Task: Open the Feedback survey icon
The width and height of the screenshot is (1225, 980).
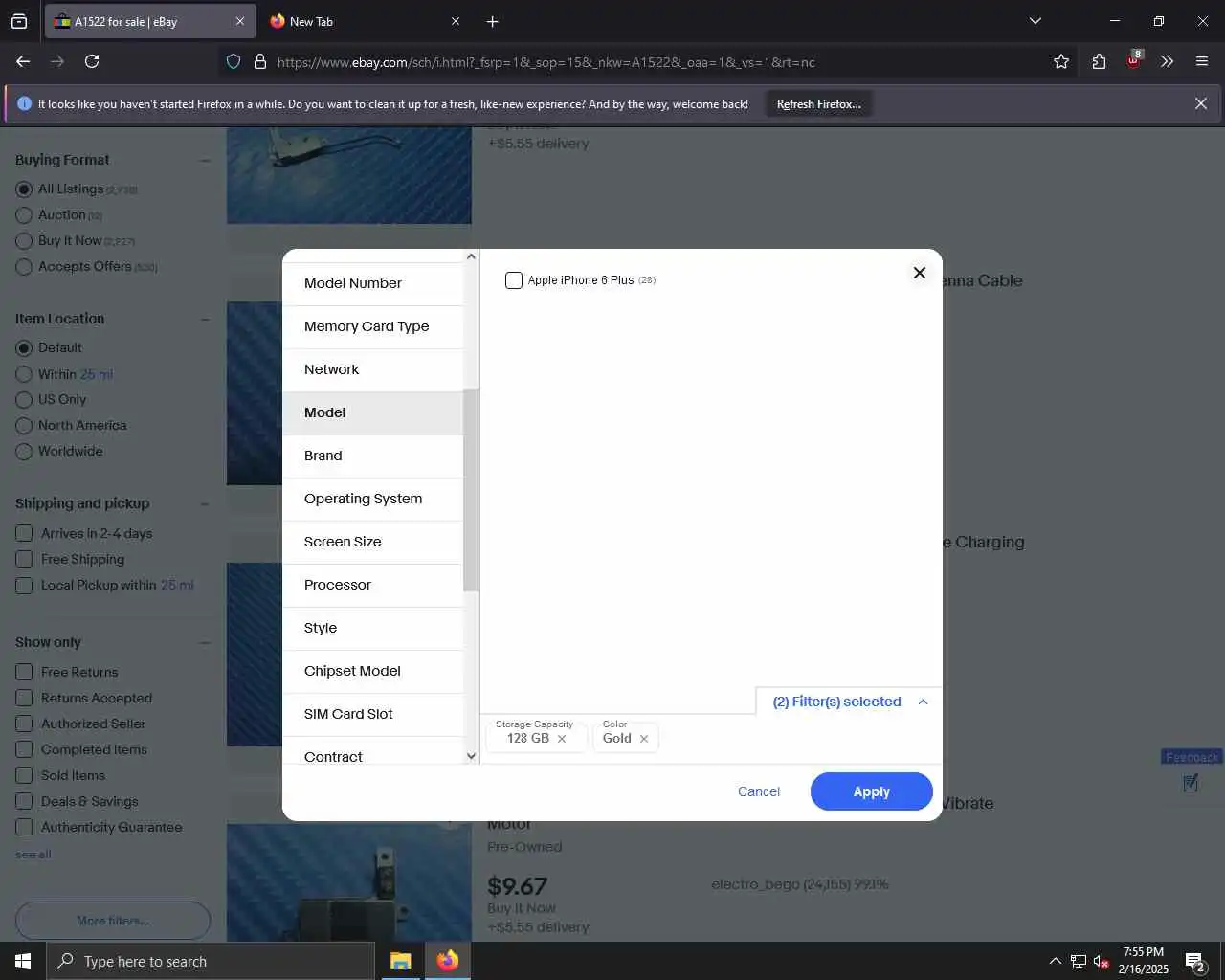Action: [x=1191, y=783]
